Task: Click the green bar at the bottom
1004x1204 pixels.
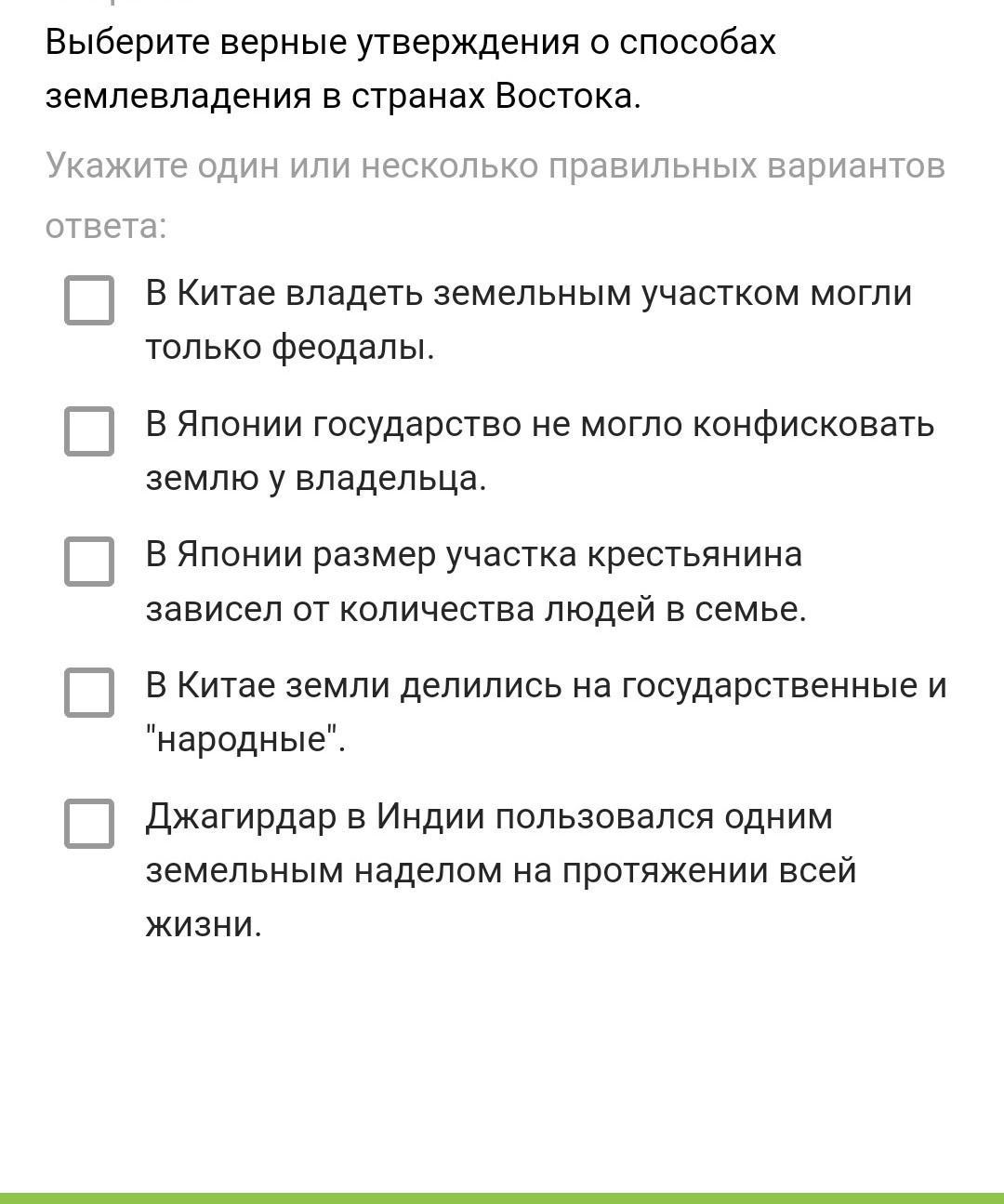Action: pos(502,1197)
